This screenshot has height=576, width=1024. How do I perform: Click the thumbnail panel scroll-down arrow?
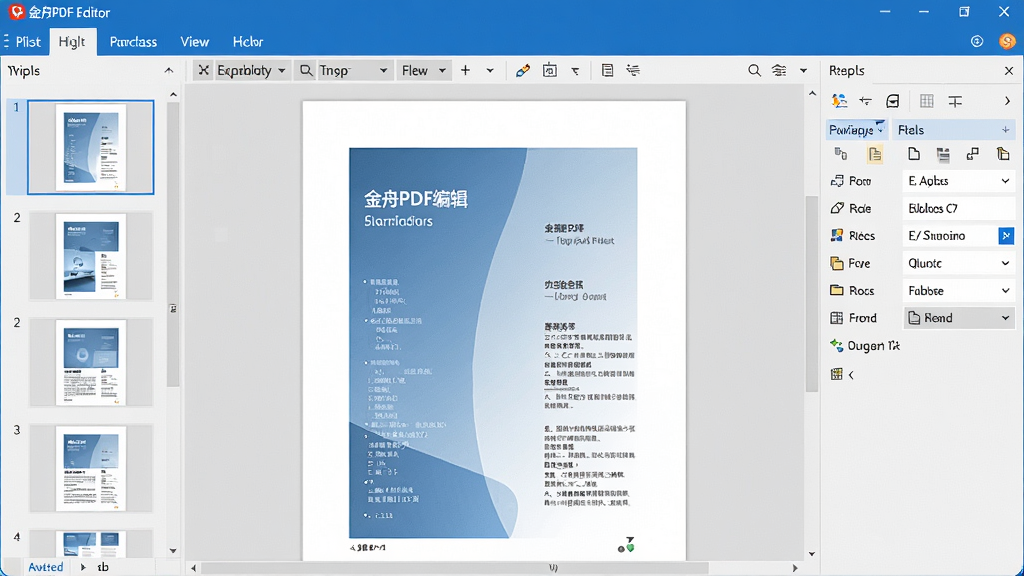point(173,551)
